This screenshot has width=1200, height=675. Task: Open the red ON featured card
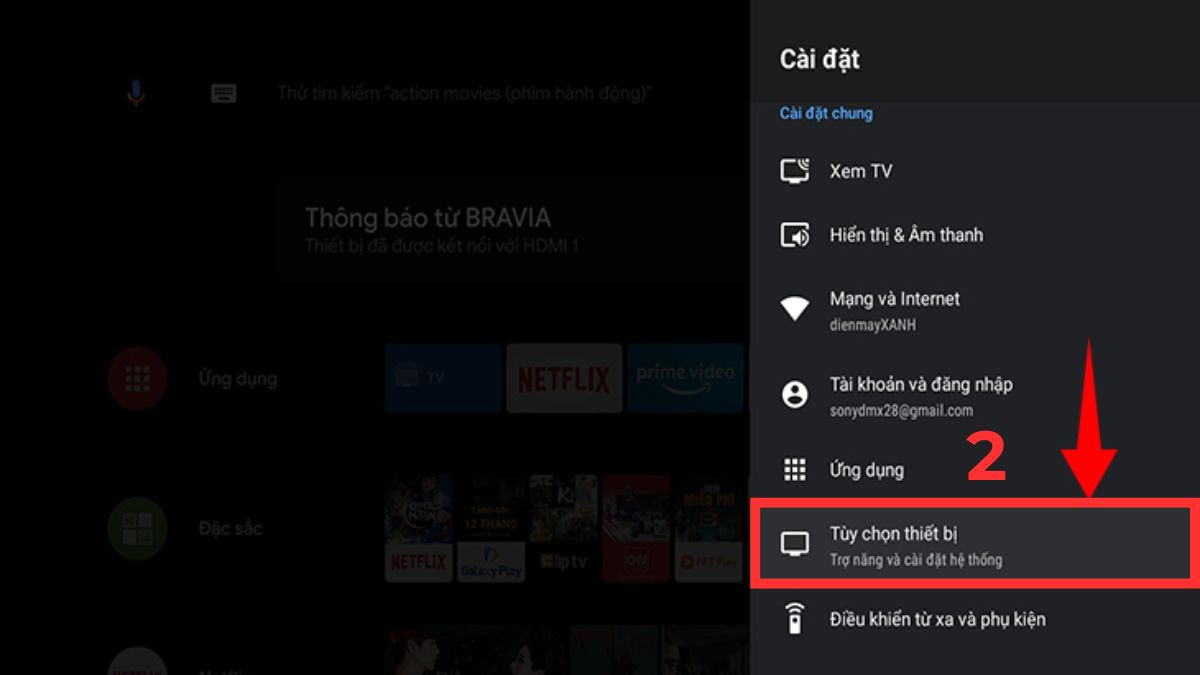click(636, 528)
